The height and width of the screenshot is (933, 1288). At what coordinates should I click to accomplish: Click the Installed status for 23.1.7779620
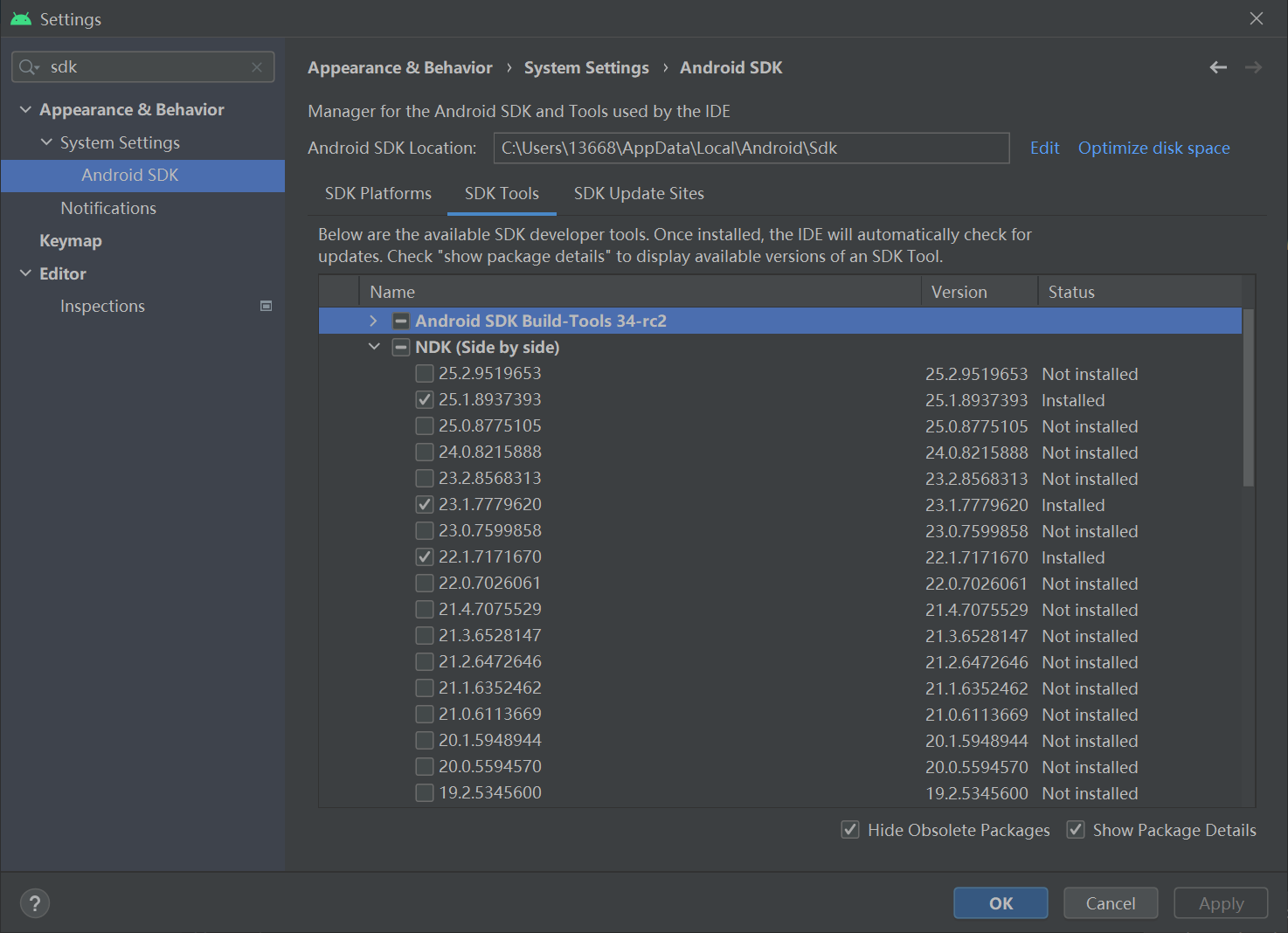point(1073,505)
